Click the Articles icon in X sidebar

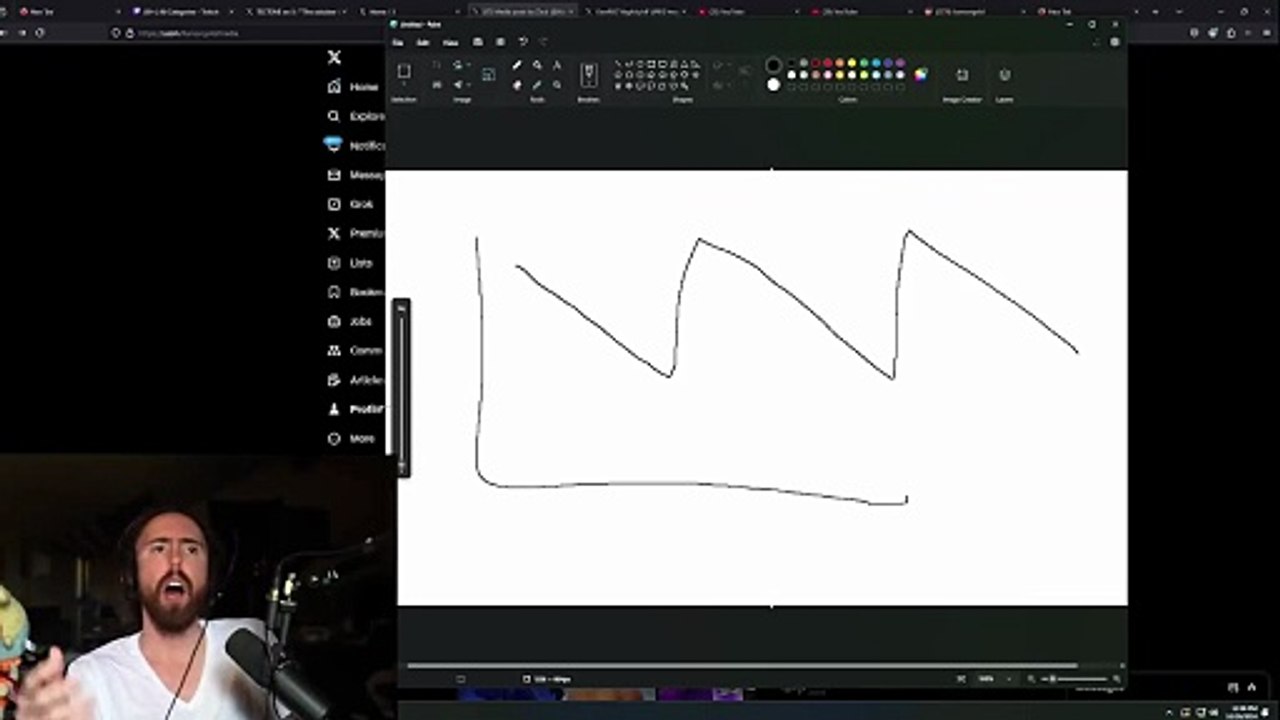pos(334,380)
